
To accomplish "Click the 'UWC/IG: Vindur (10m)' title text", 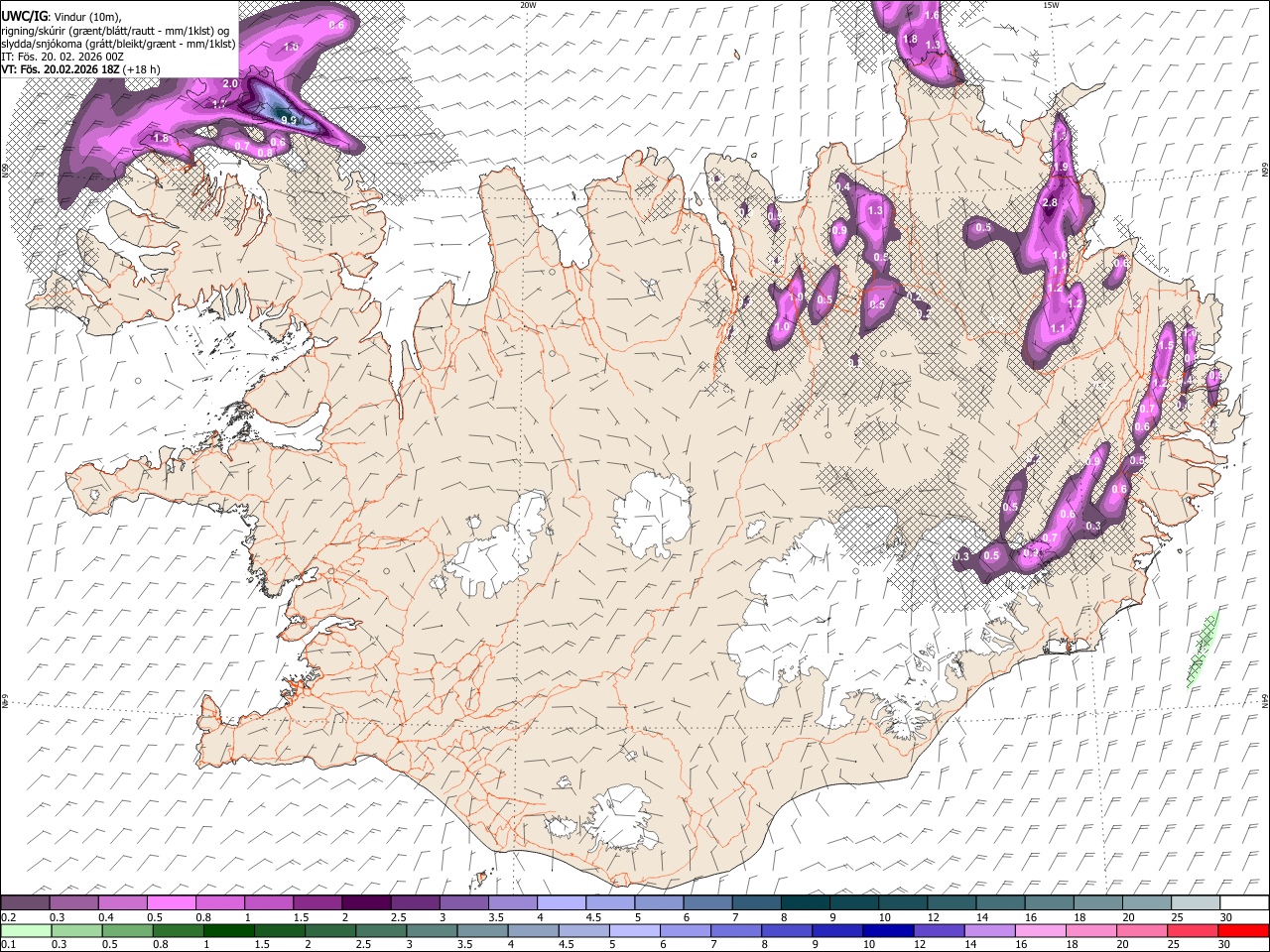I will 61,15.
